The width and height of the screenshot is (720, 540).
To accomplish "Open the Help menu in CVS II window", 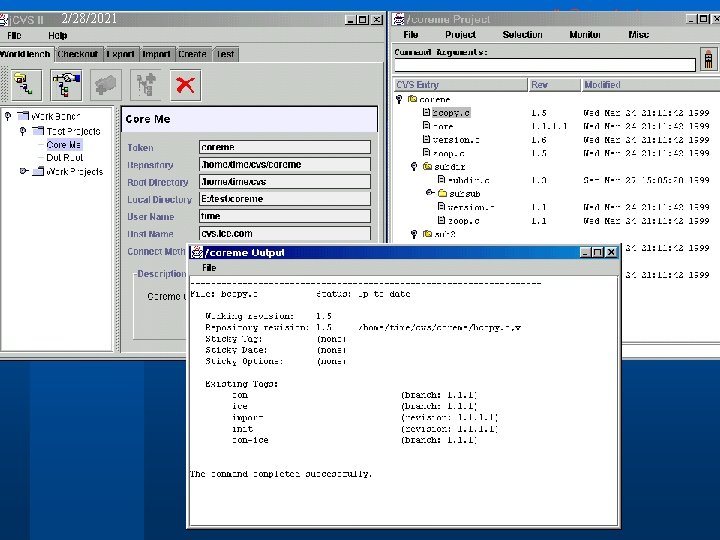I will pyautogui.click(x=57, y=35).
